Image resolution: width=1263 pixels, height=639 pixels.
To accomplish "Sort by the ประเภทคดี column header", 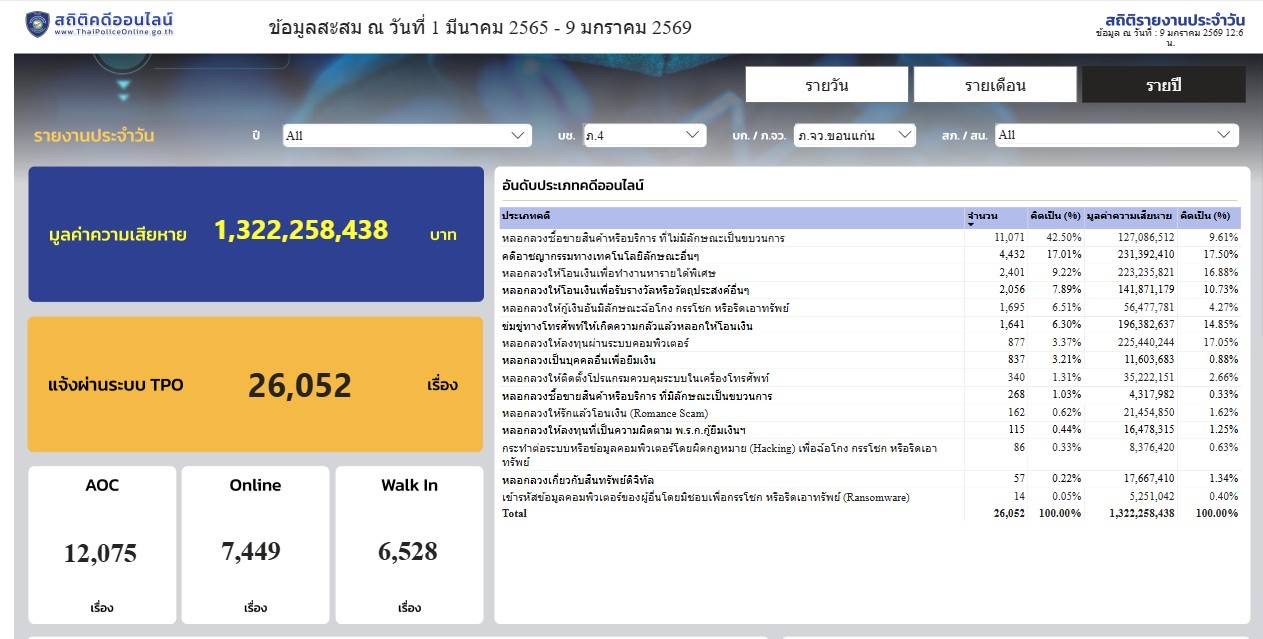I will pos(730,216).
